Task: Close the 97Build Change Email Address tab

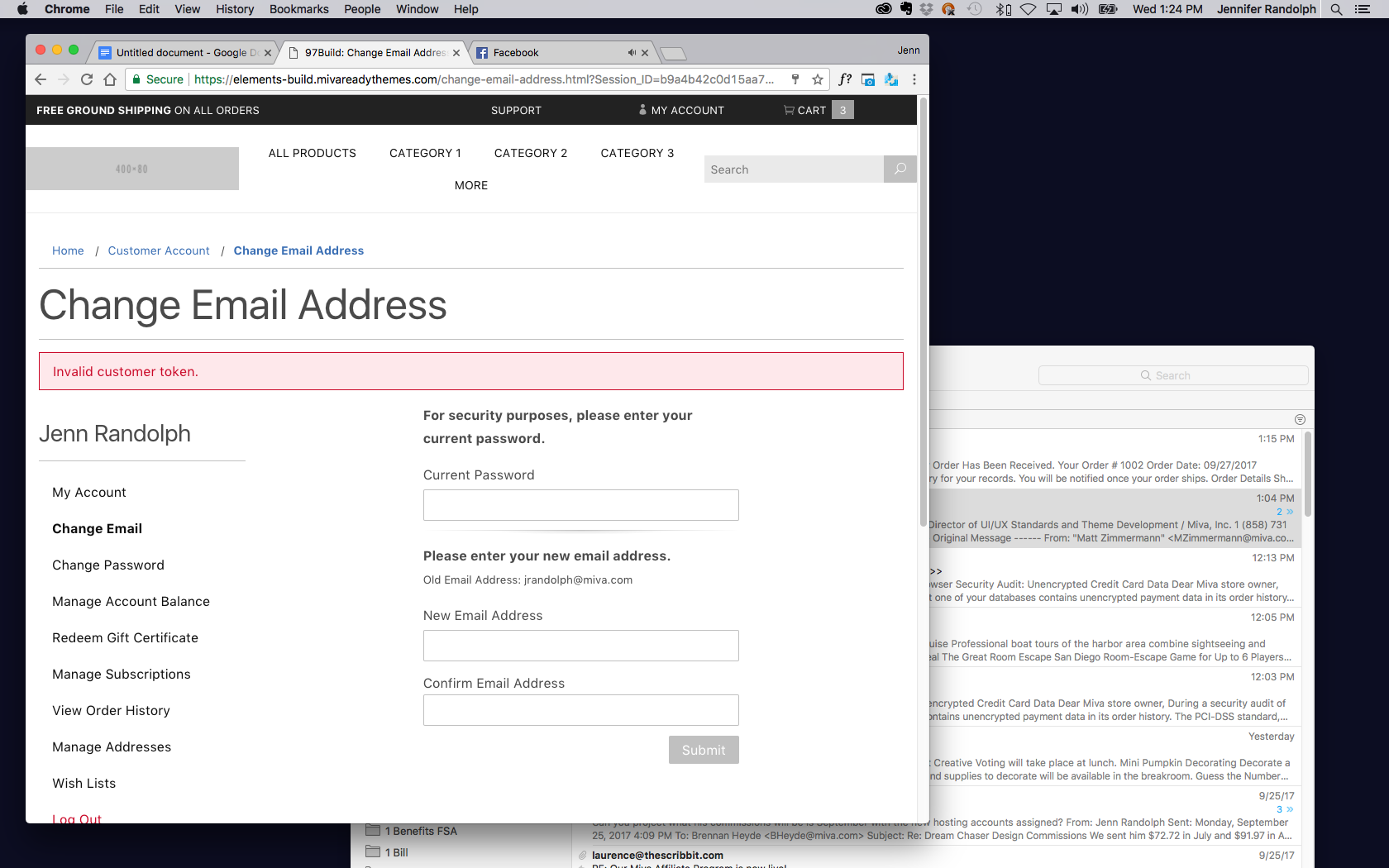Action: click(456, 53)
